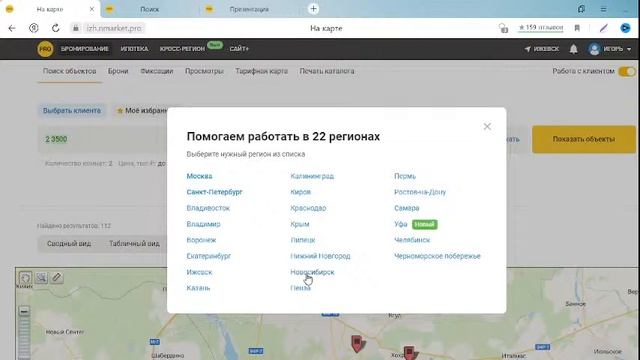The width and height of the screenshot is (640, 360).
Task: Pick Киров from the list
Action: click(x=300, y=192)
